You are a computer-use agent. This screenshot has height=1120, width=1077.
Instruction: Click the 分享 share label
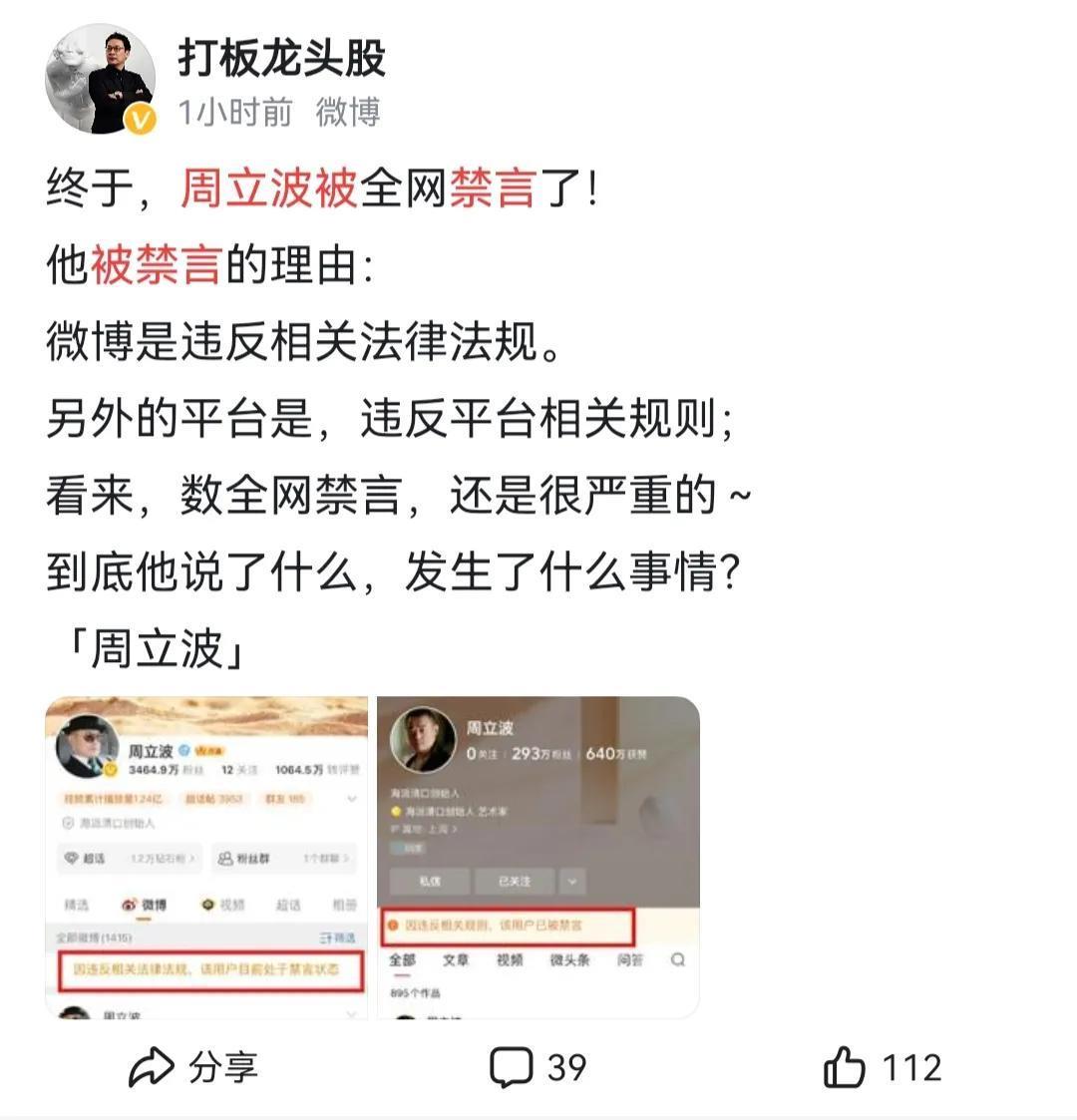tap(222, 1068)
